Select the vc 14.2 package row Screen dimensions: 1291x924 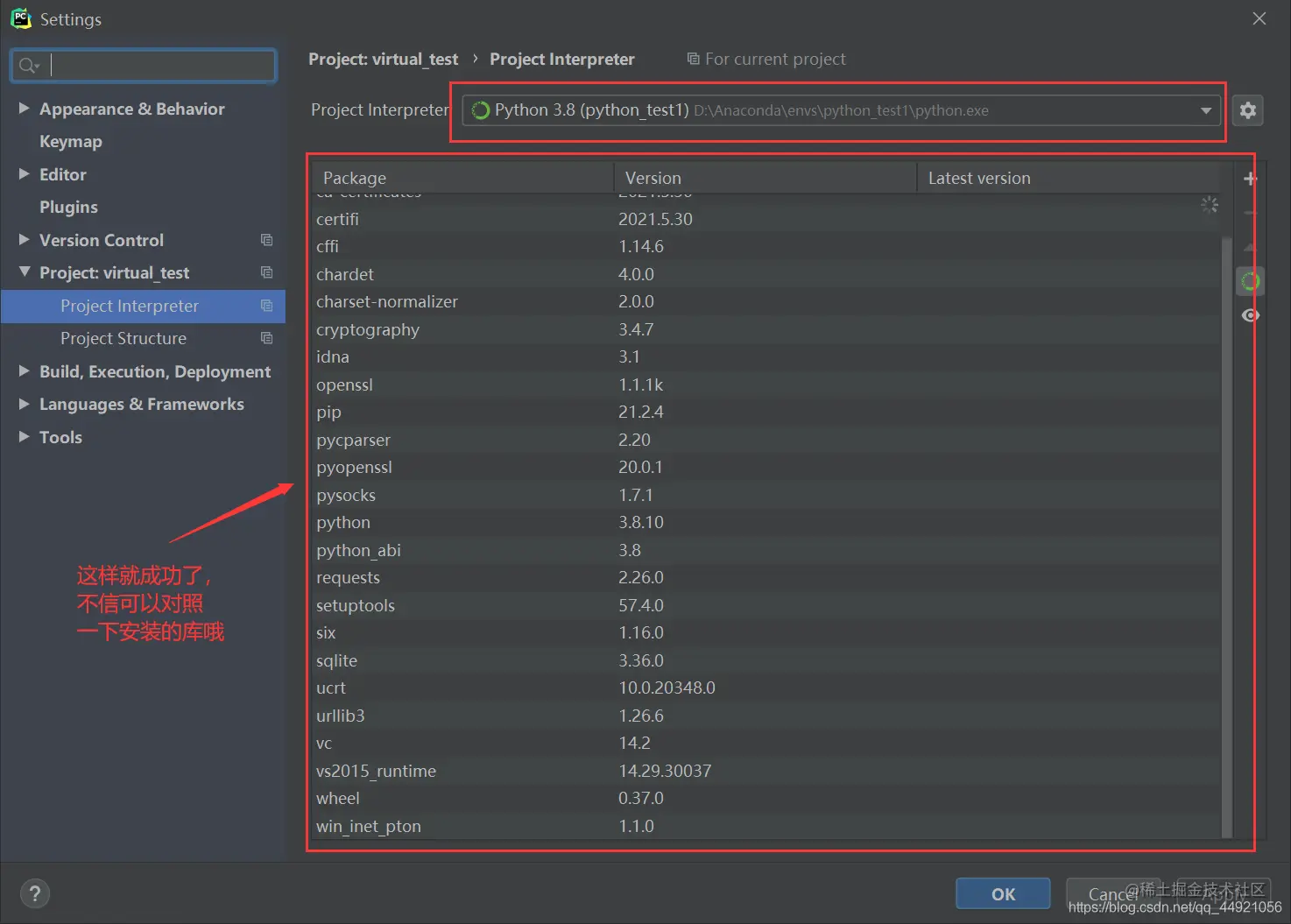(767, 743)
